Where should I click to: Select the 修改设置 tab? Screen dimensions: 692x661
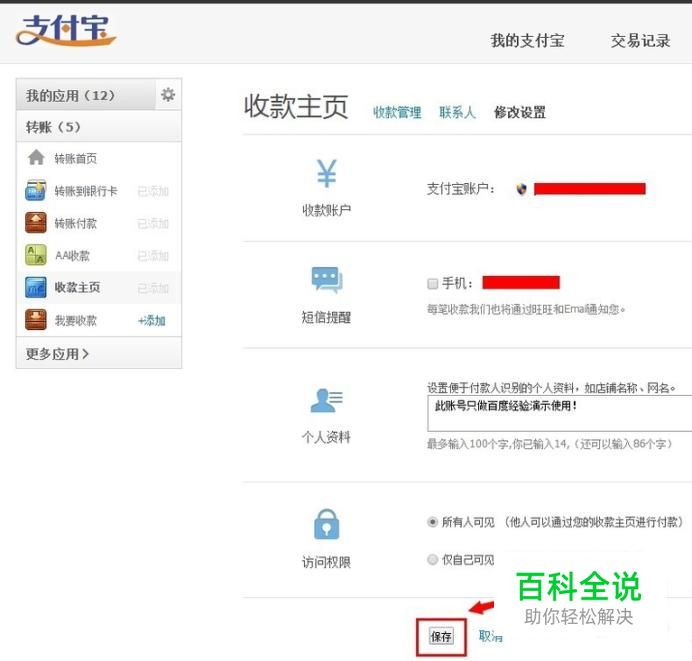pyautogui.click(x=520, y=112)
